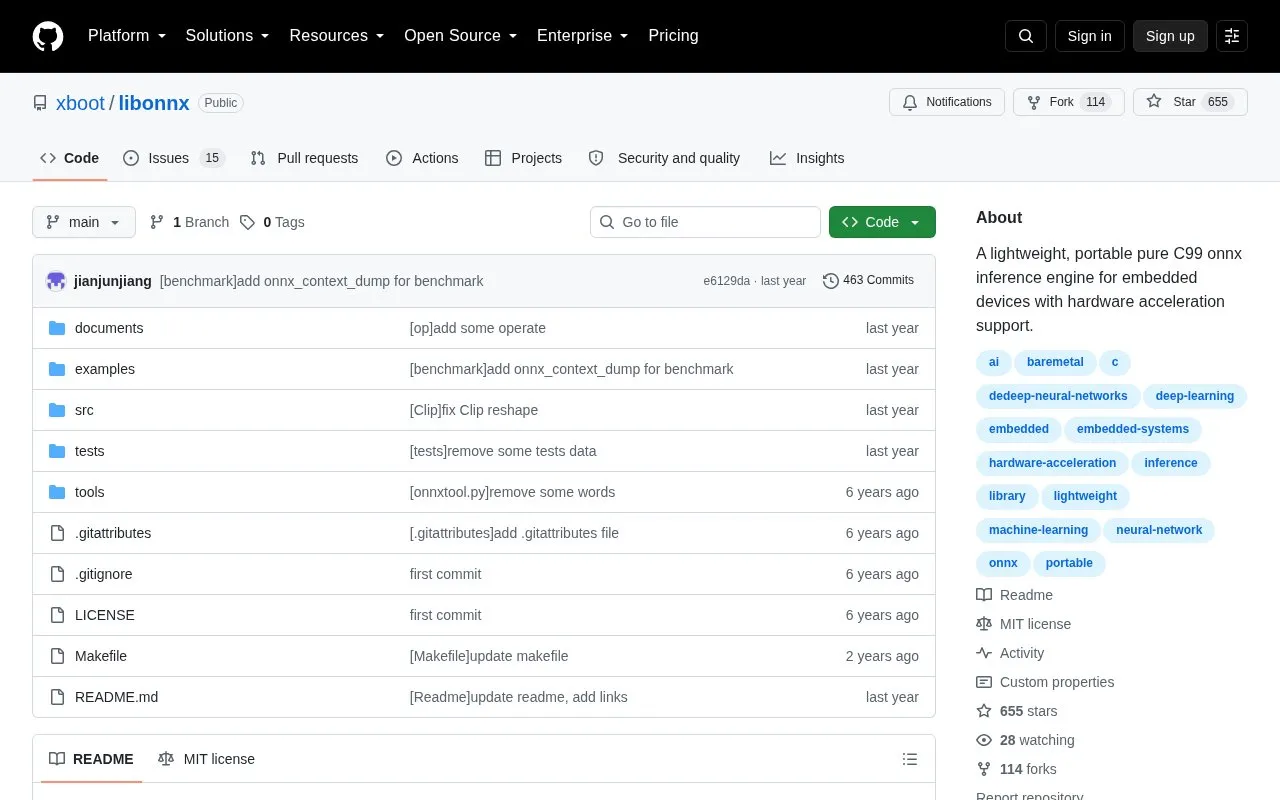Open the jianjunjiang avatar
Image resolution: width=1280 pixels, height=800 pixels.
click(56, 281)
